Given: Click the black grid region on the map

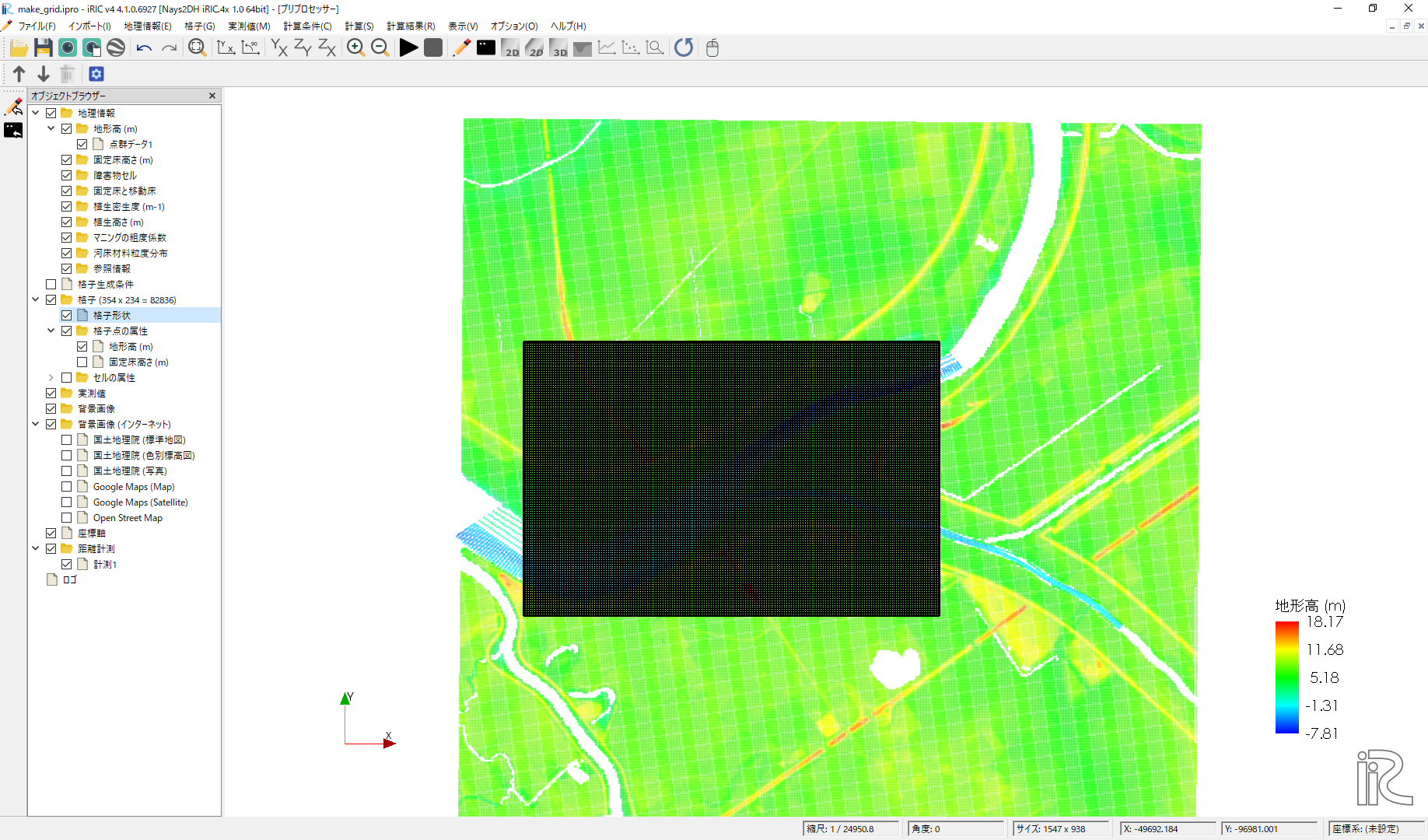Looking at the screenshot, I should click(731, 479).
